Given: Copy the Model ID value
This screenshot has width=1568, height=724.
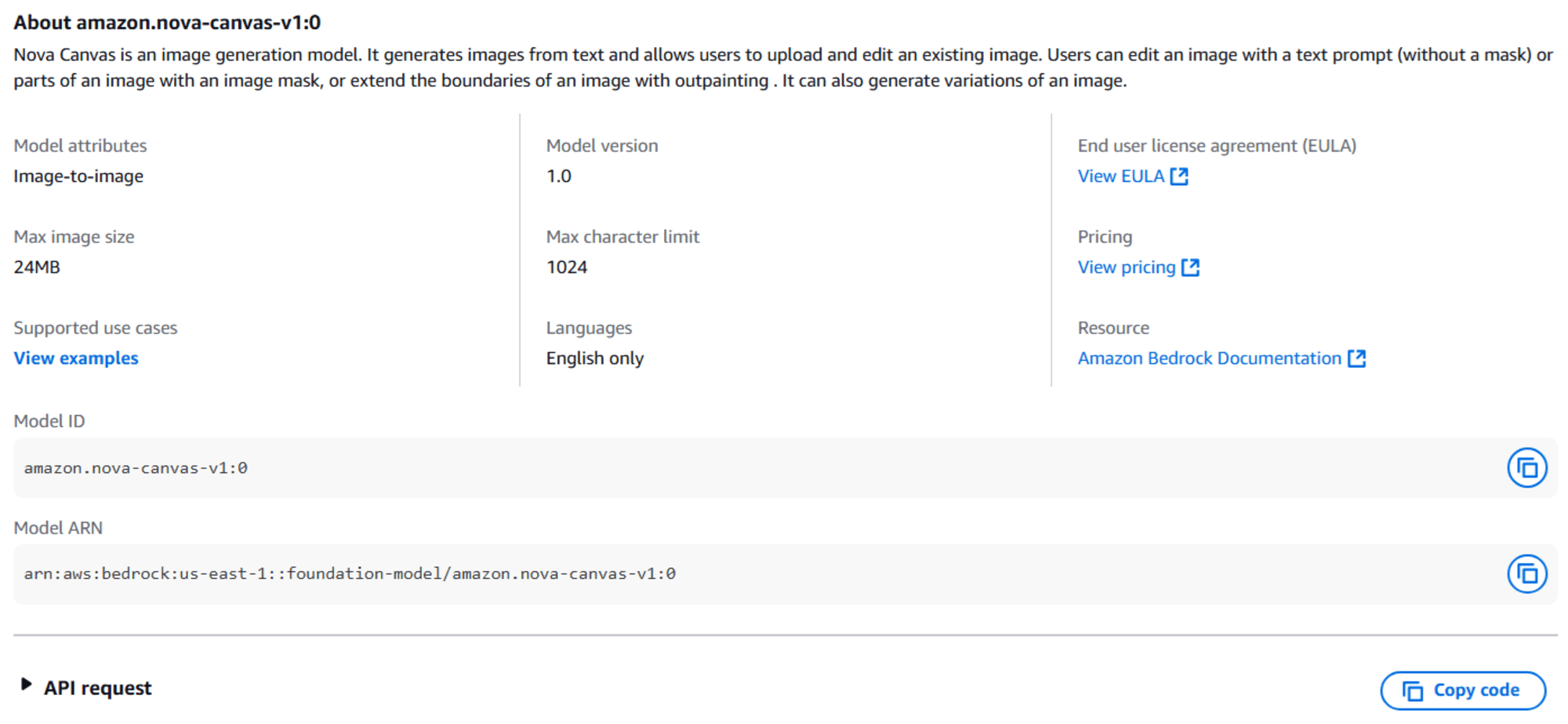Looking at the screenshot, I should (1526, 468).
